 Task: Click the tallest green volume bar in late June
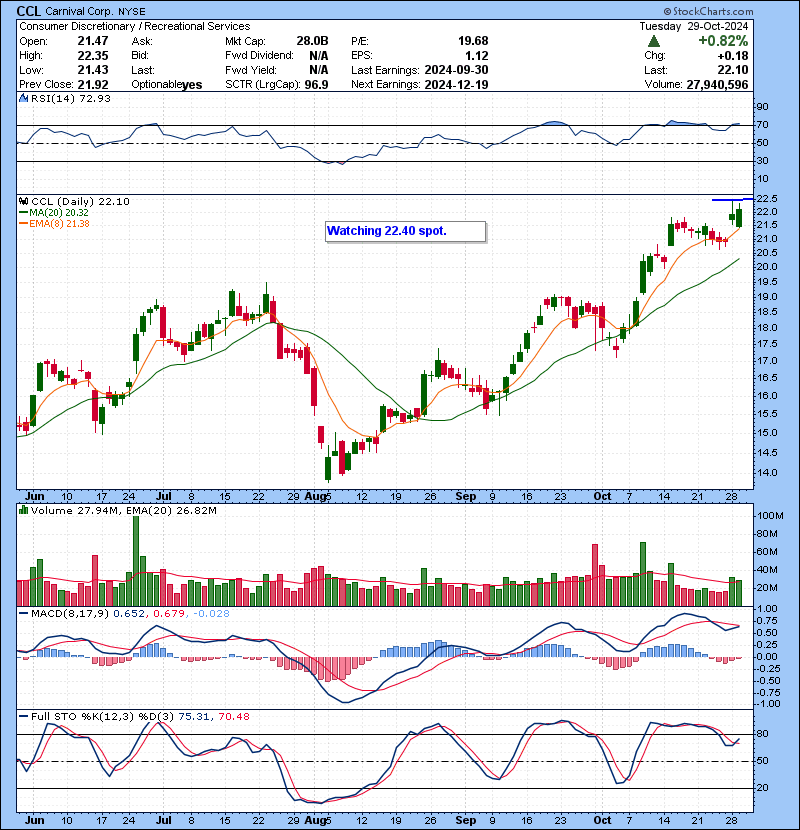pos(136,561)
